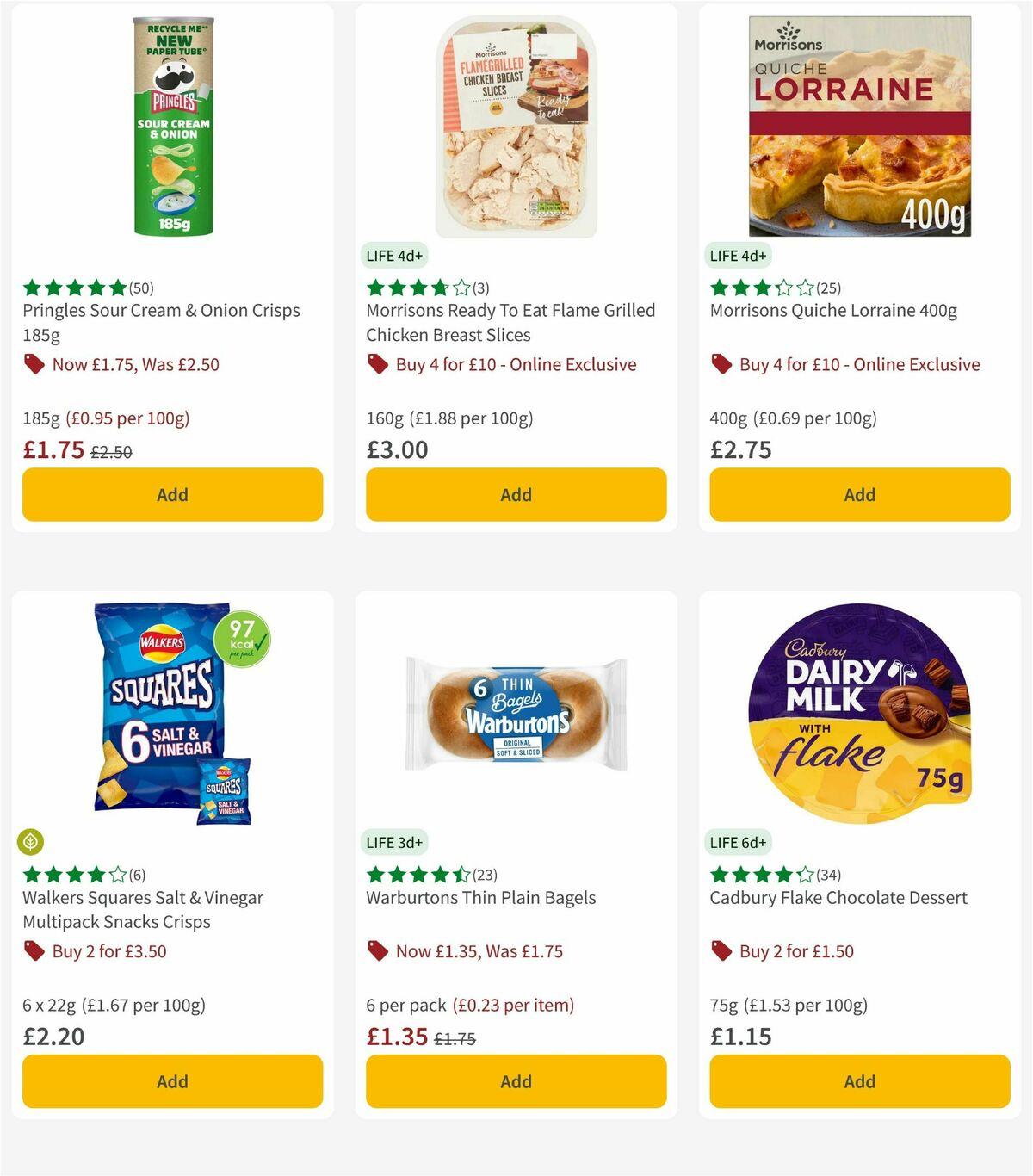Click the offer tag icon beside Warburtons discount
Image resolution: width=1033 pixels, height=1176 pixels.
[x=377, y=951]
